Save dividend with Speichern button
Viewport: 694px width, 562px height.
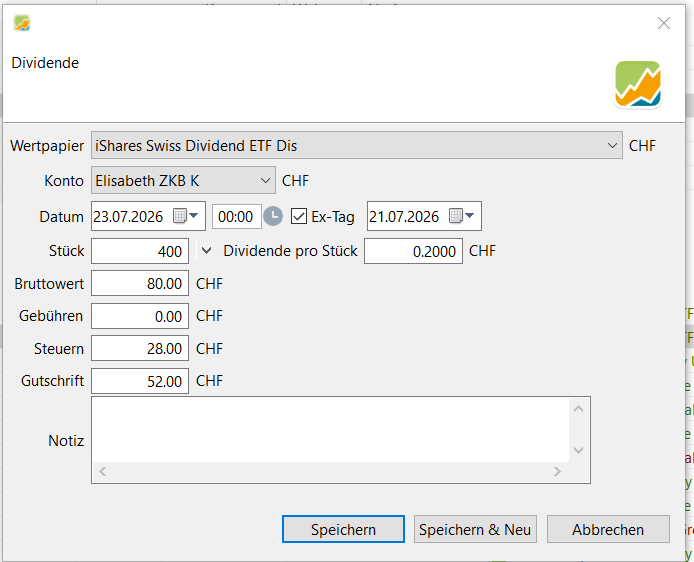tap(343, 529)
